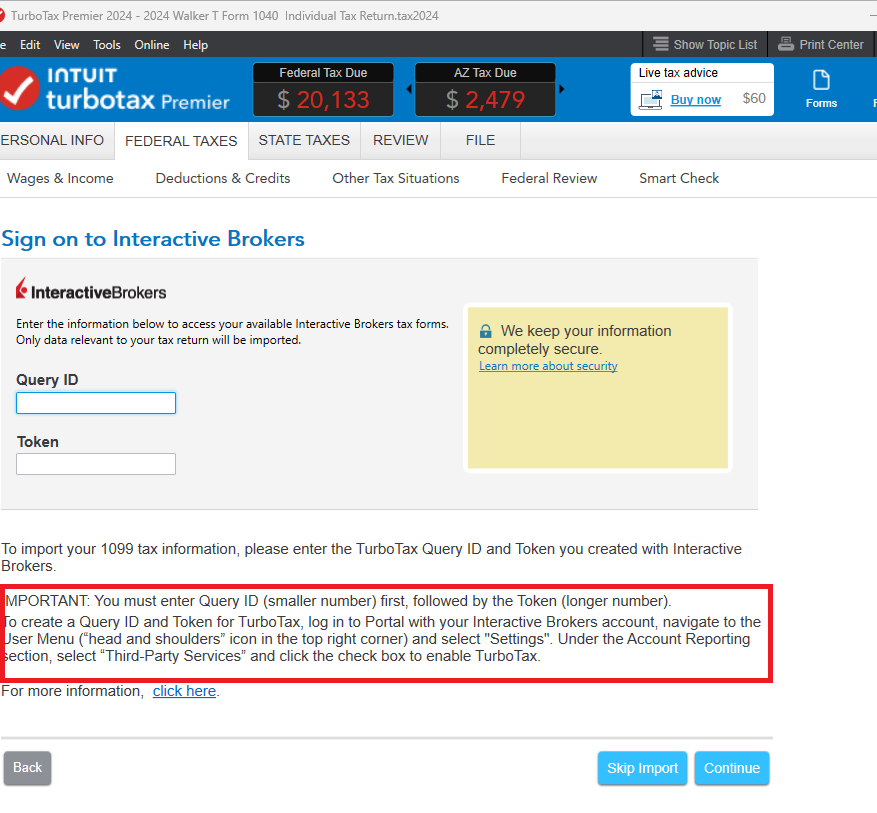
Task: Switch to the State Taxes tab
Action: point(304,140)
